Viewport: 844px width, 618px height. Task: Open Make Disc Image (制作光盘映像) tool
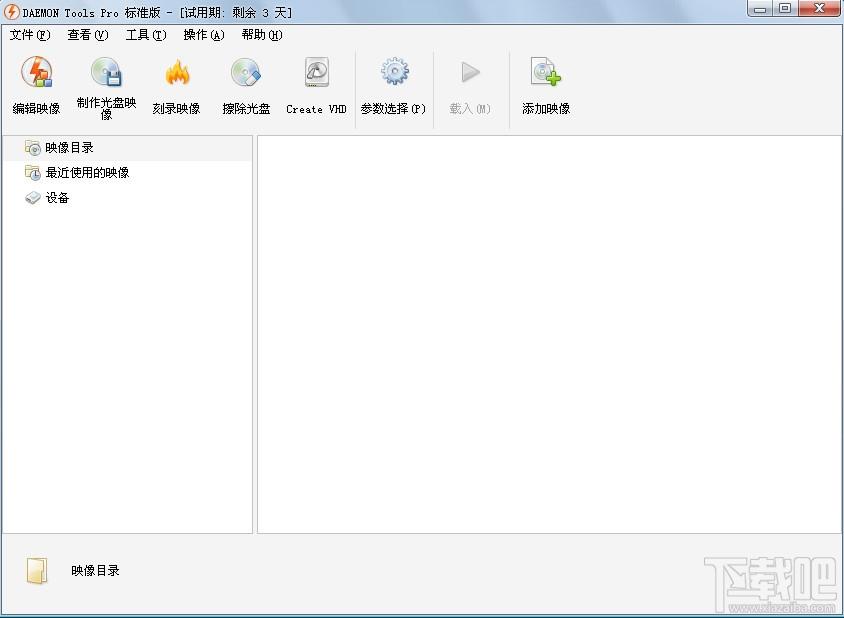coord(106,74)
